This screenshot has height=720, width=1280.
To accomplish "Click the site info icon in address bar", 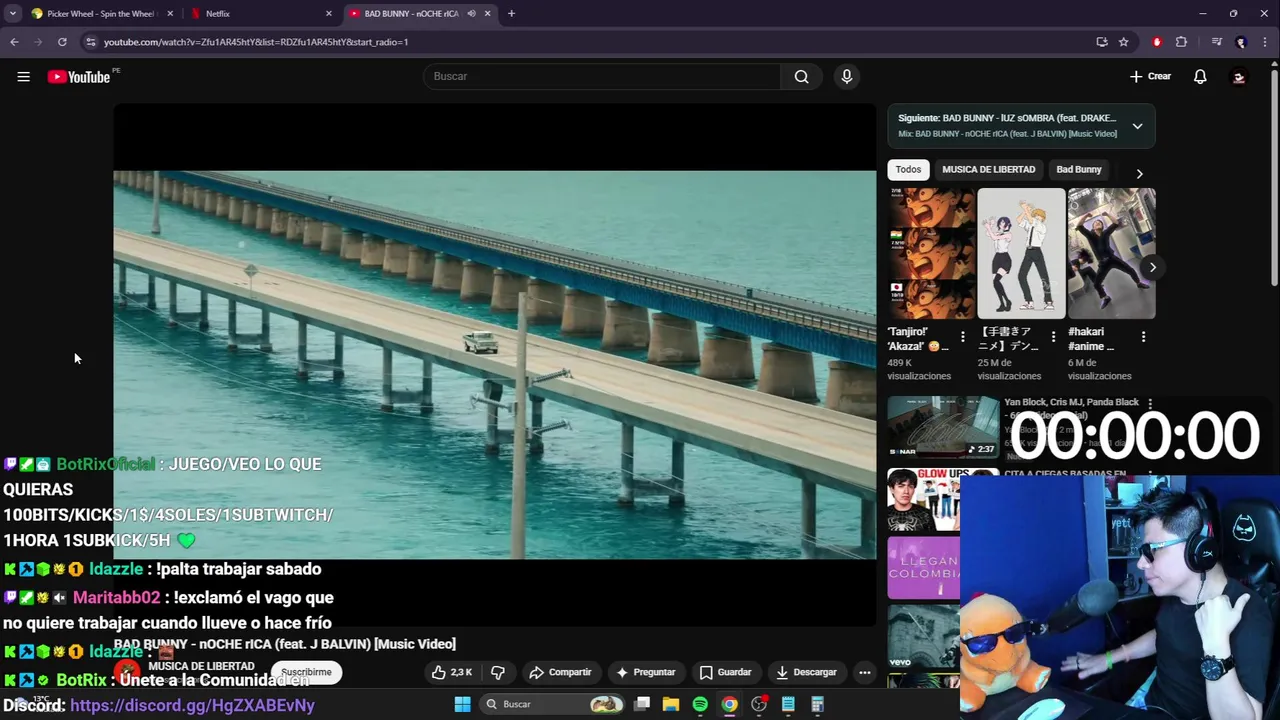I will [91, 42].
